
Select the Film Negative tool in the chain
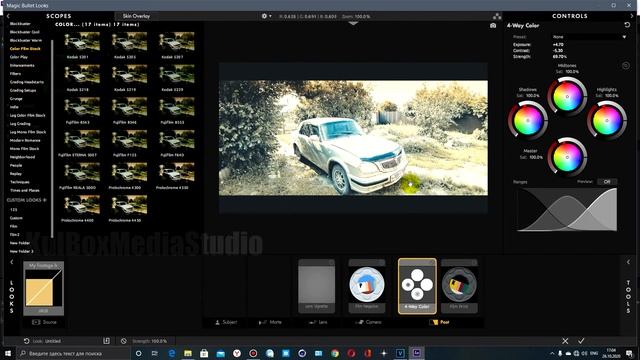(367, 286)
